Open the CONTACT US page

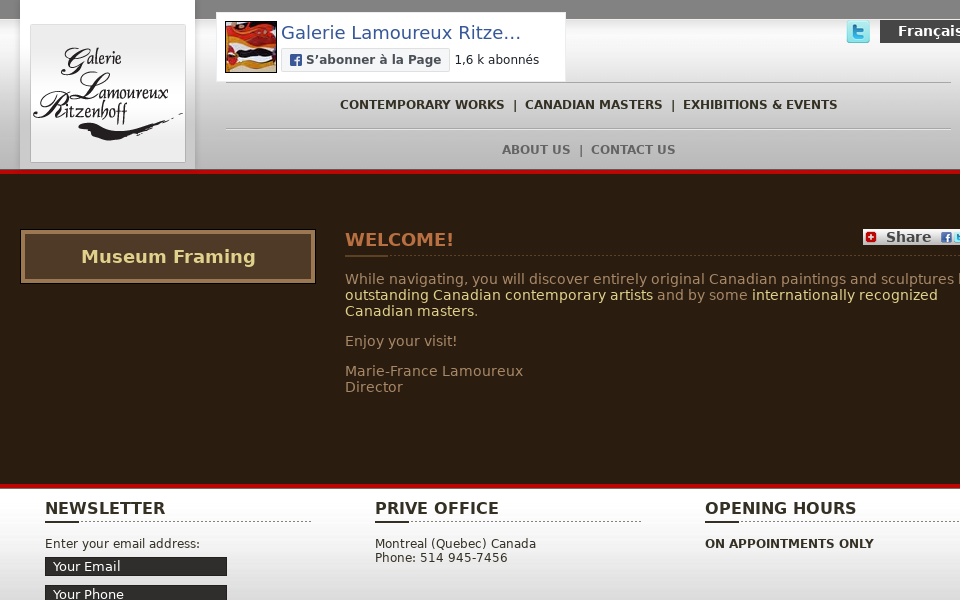[632, 149]
